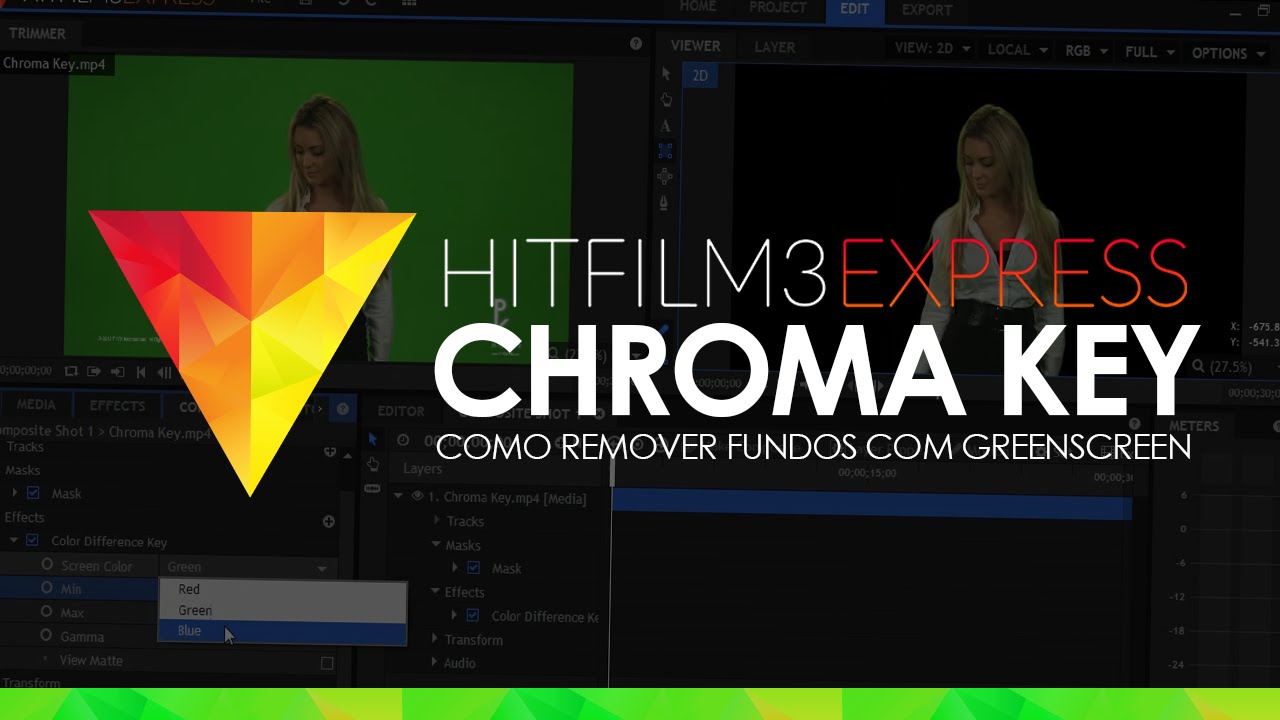Select the timeline arrow selection tool
This screenshot has width=1280, height=720.
pyautogui.click(x=372, y=439)
